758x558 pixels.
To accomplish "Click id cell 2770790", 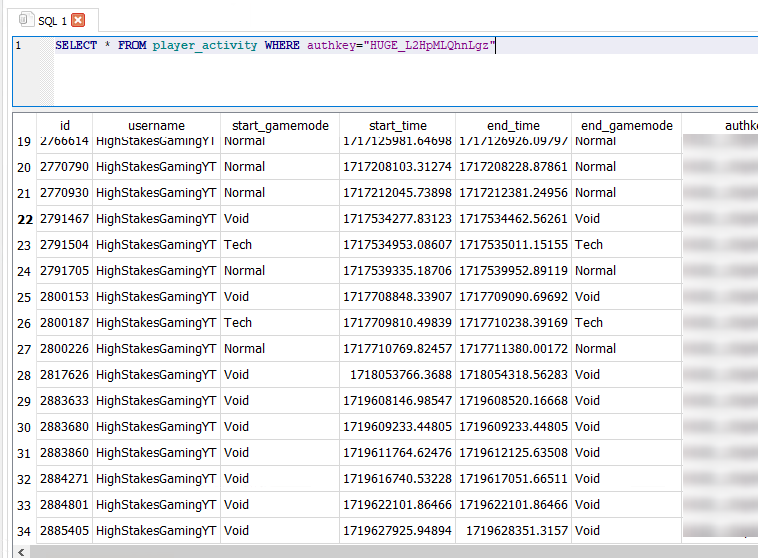I will pos(64,167).
